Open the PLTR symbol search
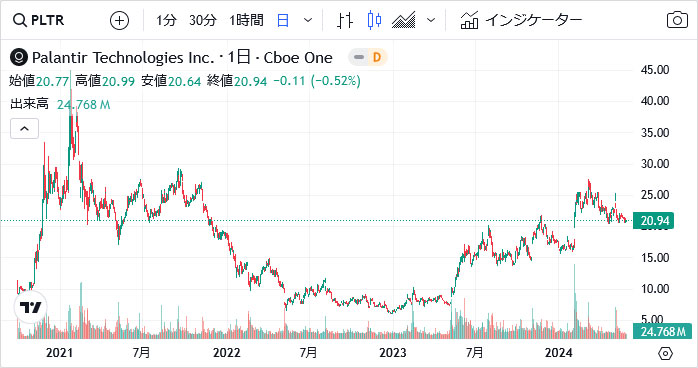698x368 pixels. (39, 20)
